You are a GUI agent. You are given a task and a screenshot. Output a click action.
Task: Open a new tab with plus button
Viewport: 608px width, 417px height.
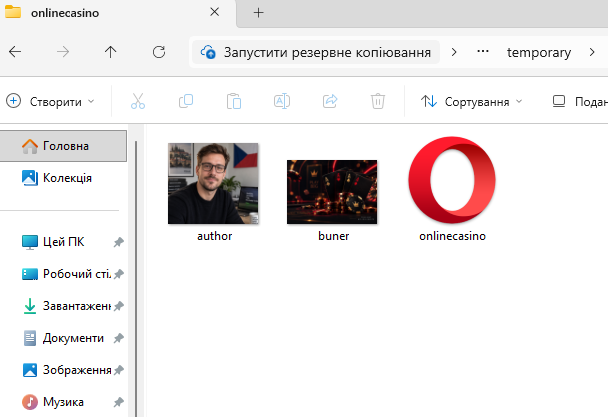258,13
